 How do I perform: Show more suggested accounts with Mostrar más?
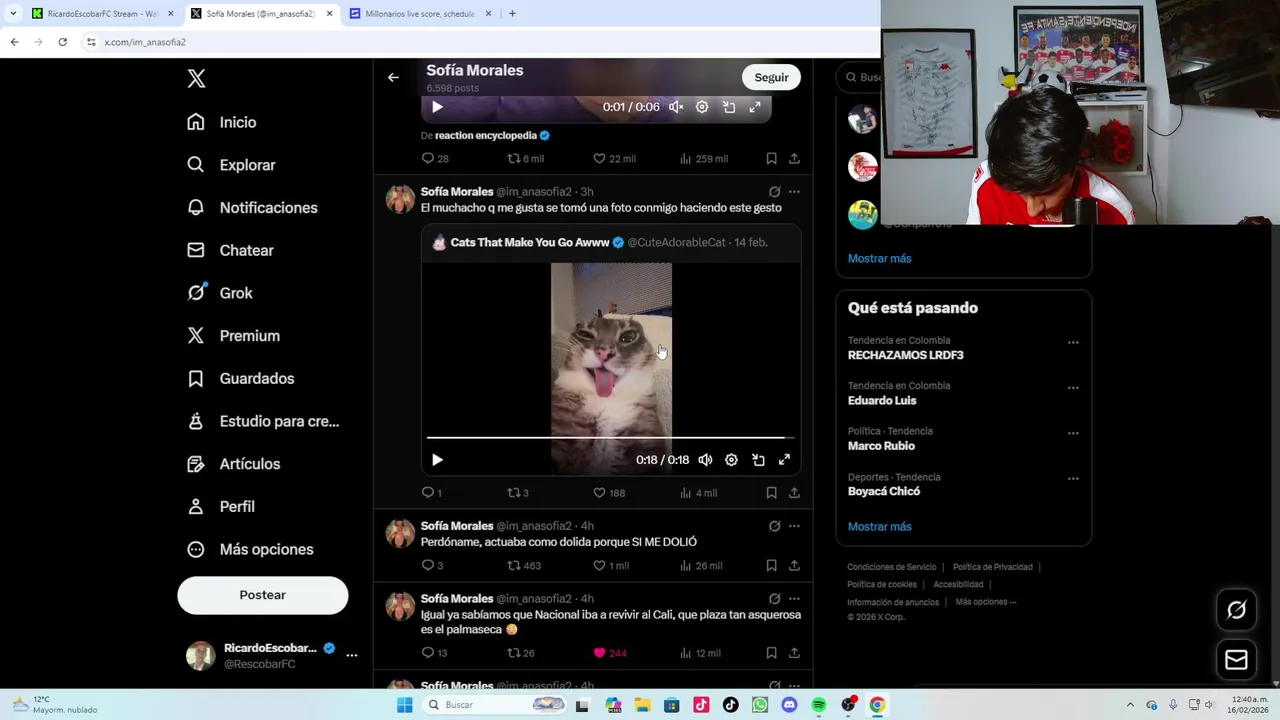tap(880, 258)
